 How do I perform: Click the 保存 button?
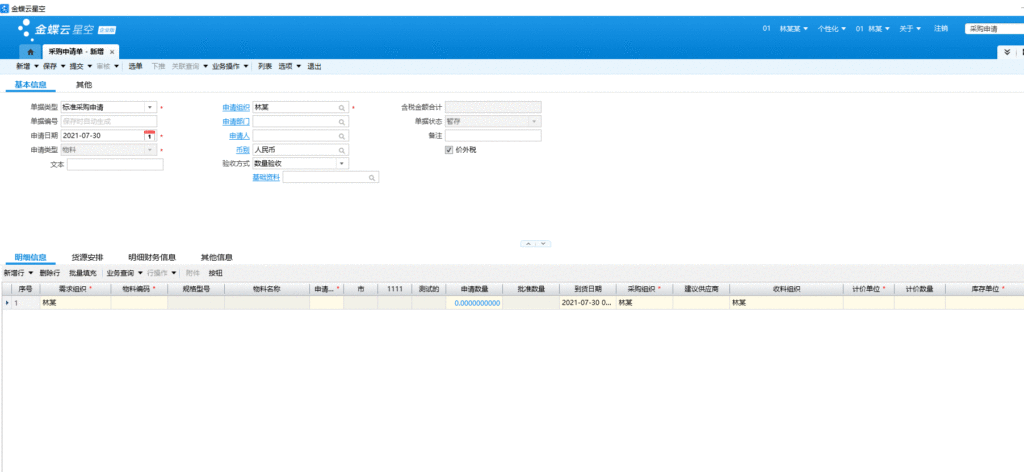[50, 67]
